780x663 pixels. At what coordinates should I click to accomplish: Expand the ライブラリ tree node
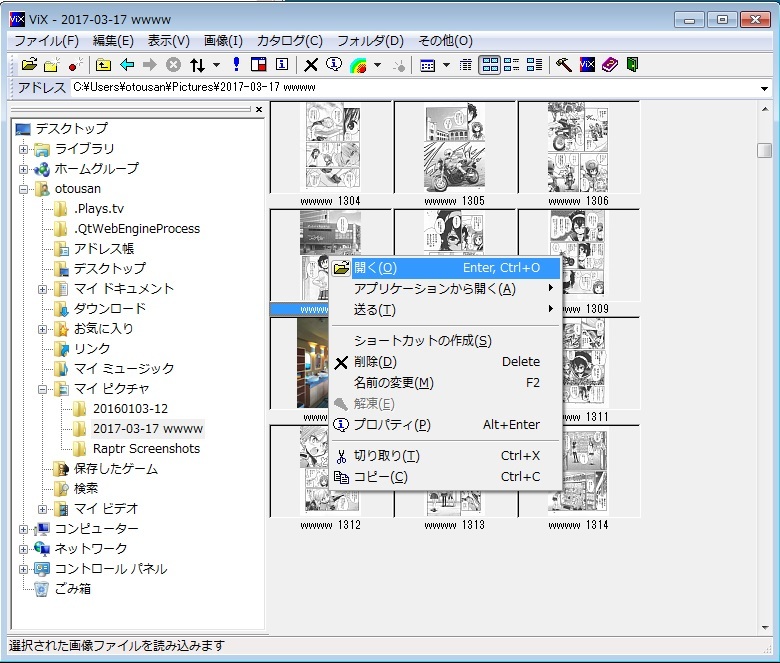(x=23, y=149)
